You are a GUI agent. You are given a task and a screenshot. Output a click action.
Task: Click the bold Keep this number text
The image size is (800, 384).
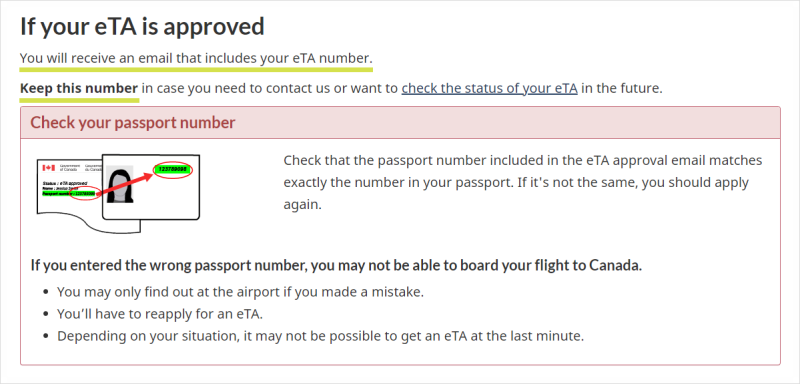[79, 89]
